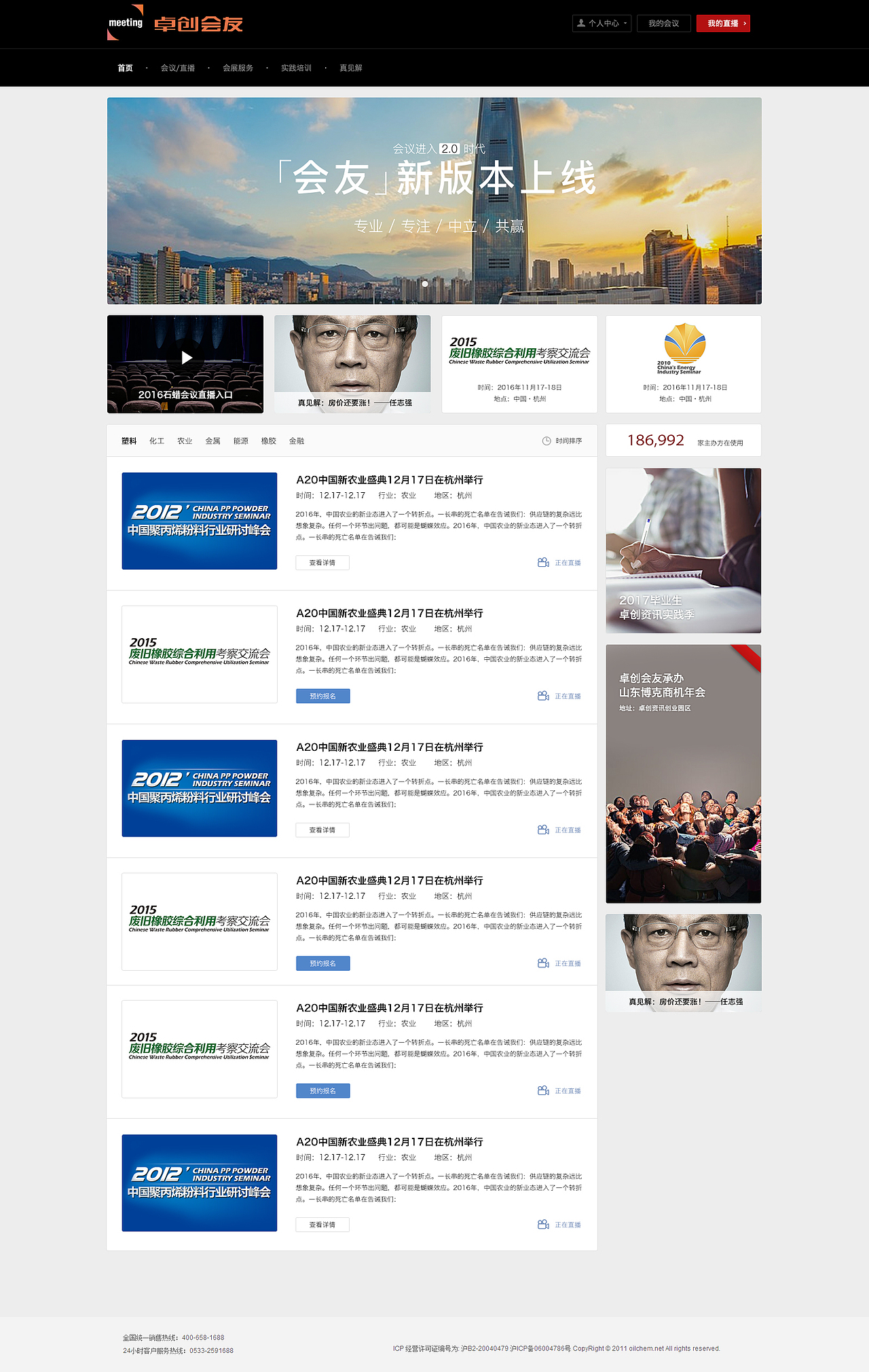Open the 2017毕业生卓创资讯实践季 sidebar ad
Screen dimensions: 869x1372
point(684,551)
